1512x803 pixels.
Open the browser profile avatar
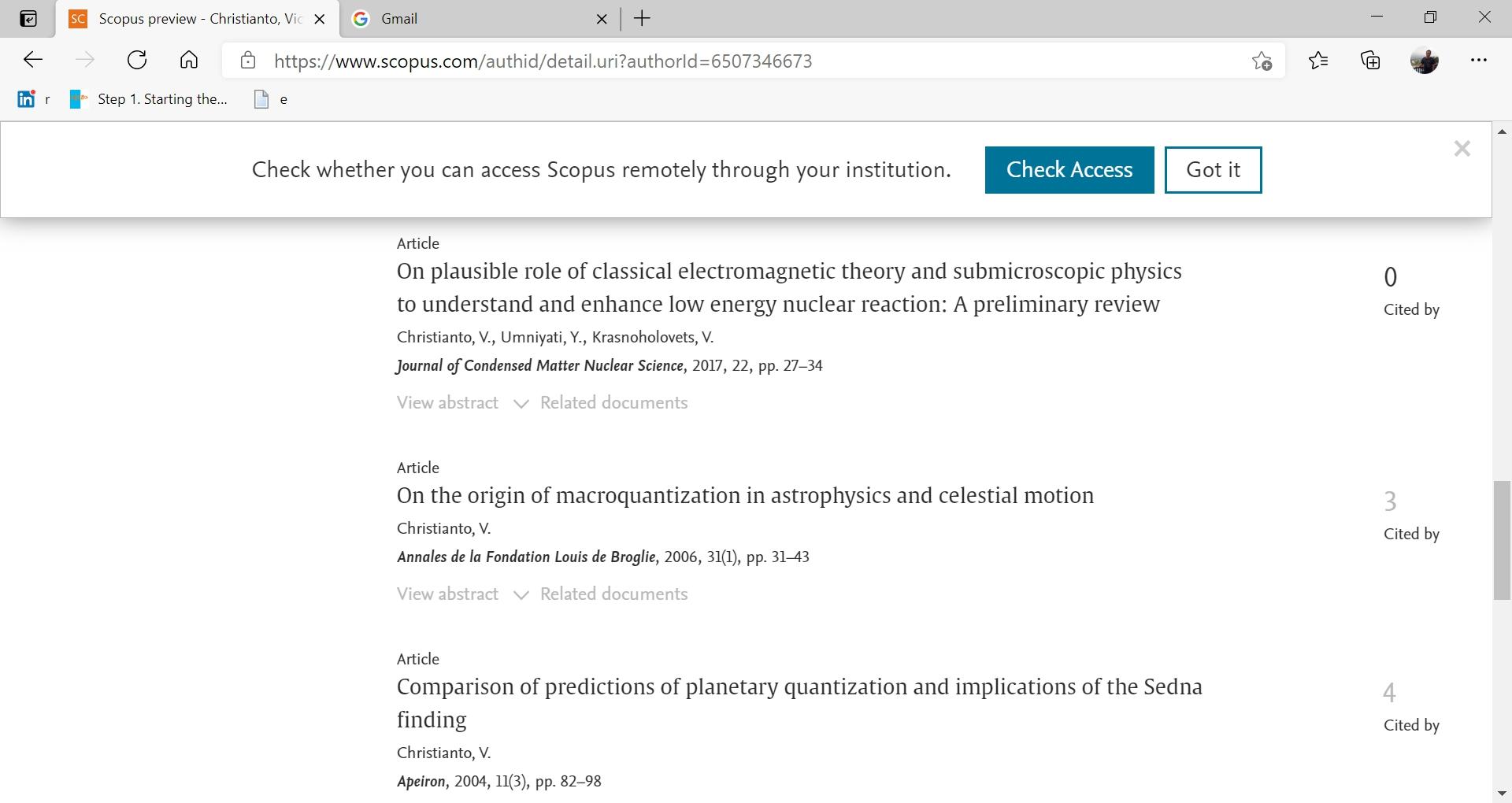pos(1424,61)
